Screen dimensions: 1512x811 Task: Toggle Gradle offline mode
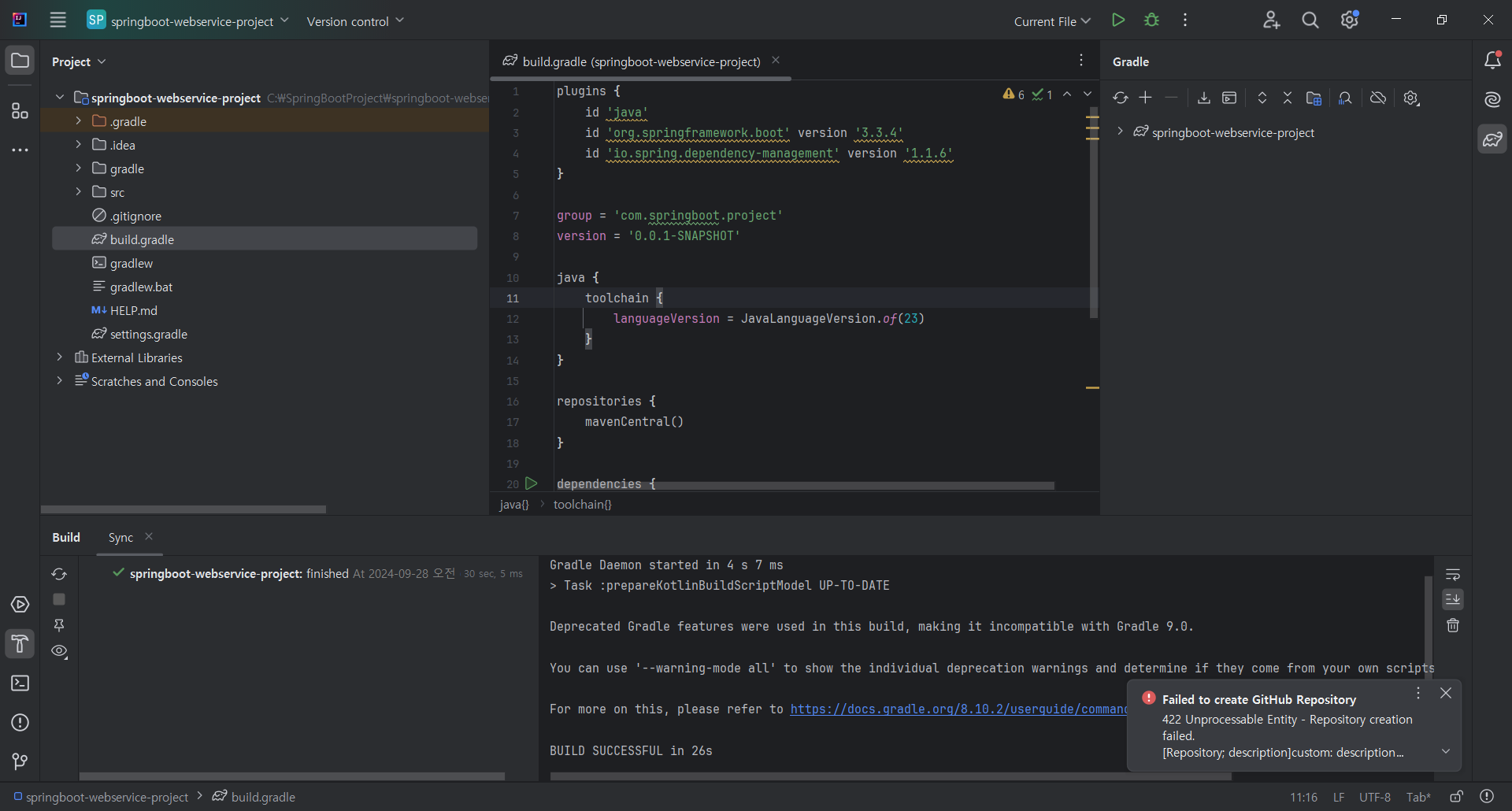(1378, 98)
